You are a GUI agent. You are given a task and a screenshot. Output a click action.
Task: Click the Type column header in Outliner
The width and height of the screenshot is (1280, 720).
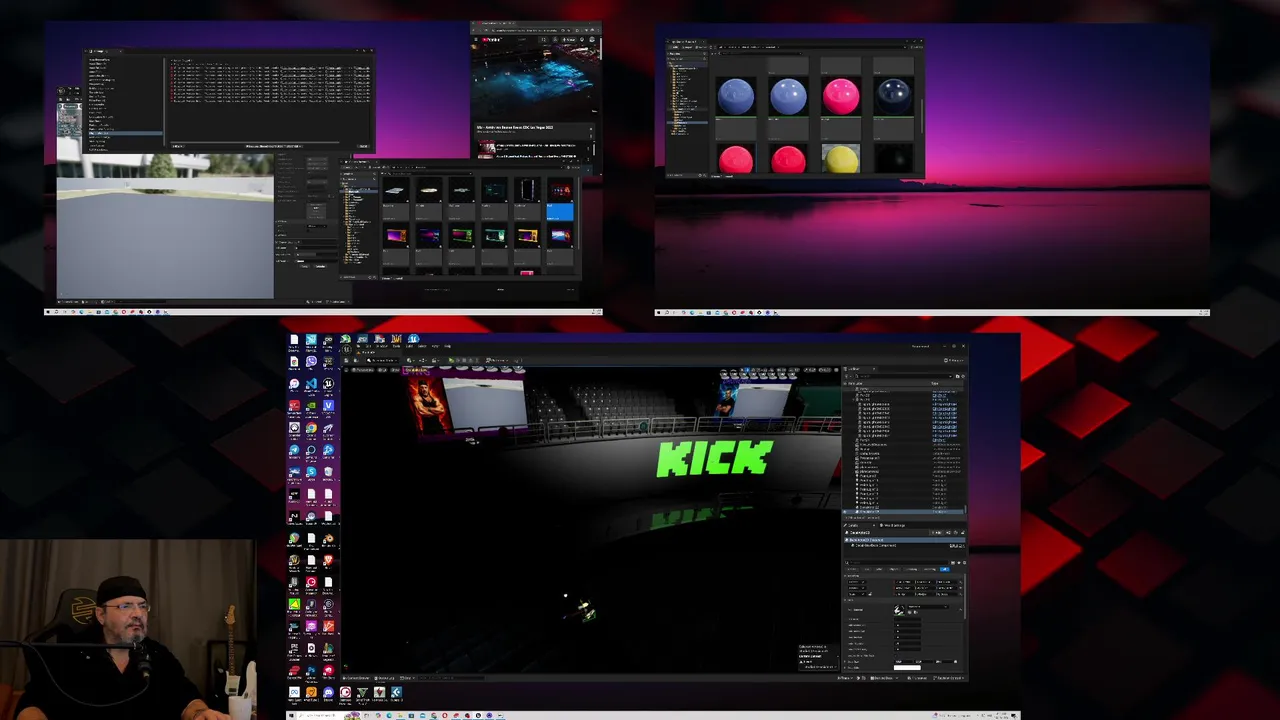tap(935, 384)
